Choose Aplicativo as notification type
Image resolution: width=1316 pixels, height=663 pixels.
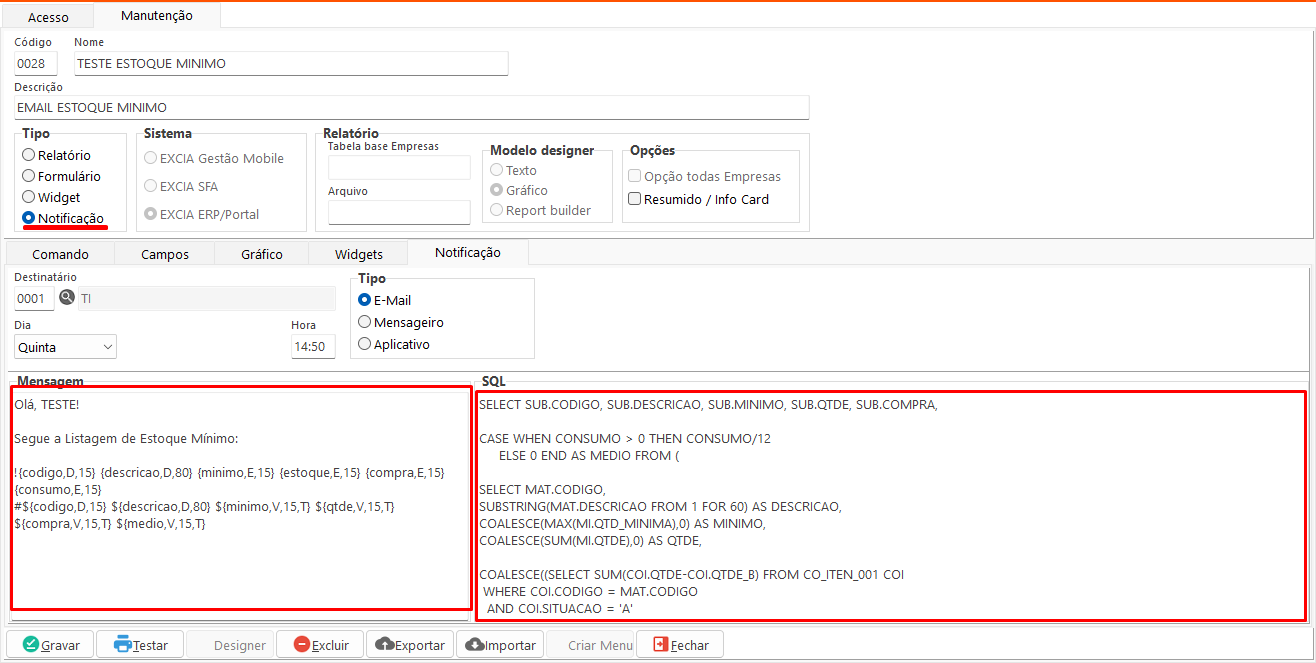pyautogui.click(x=365, y=344)
